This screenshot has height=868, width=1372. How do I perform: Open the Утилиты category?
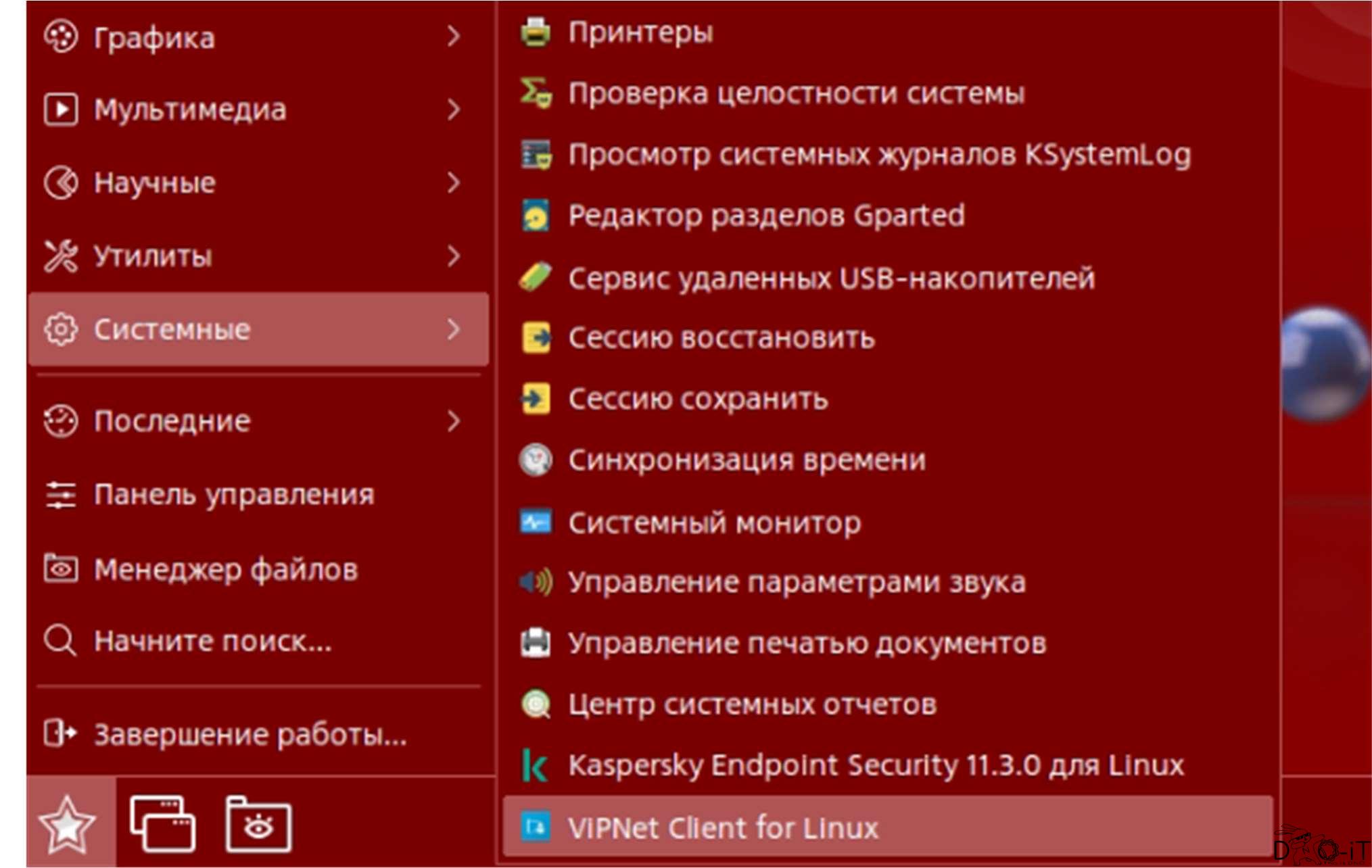tap(153, 256)
